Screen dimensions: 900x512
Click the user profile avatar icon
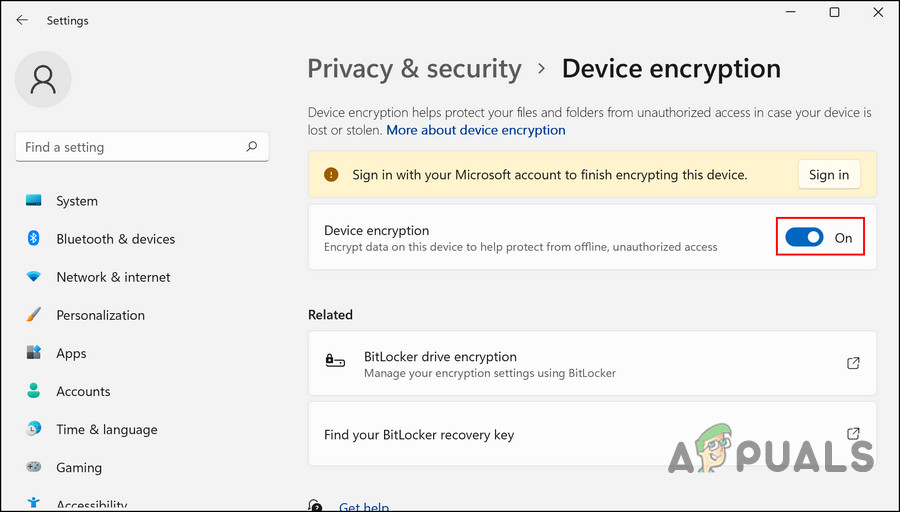pos(43,79)
